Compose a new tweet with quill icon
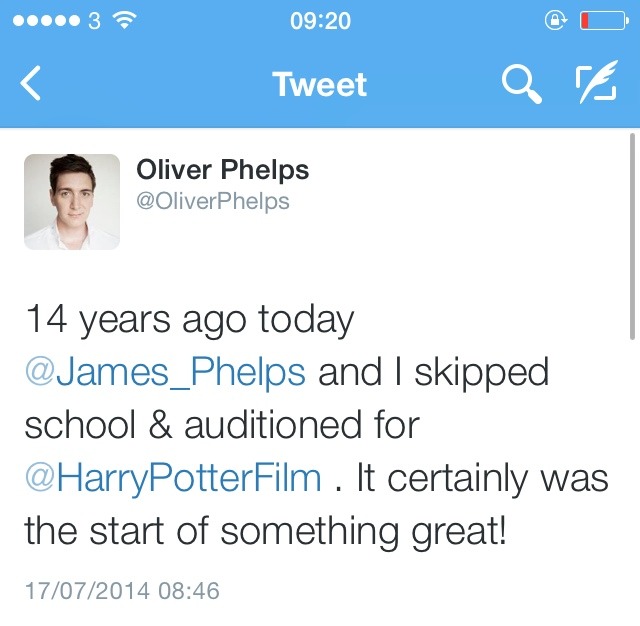The width and height of the screenshot is (640, 626). click(x=595, y=84)
